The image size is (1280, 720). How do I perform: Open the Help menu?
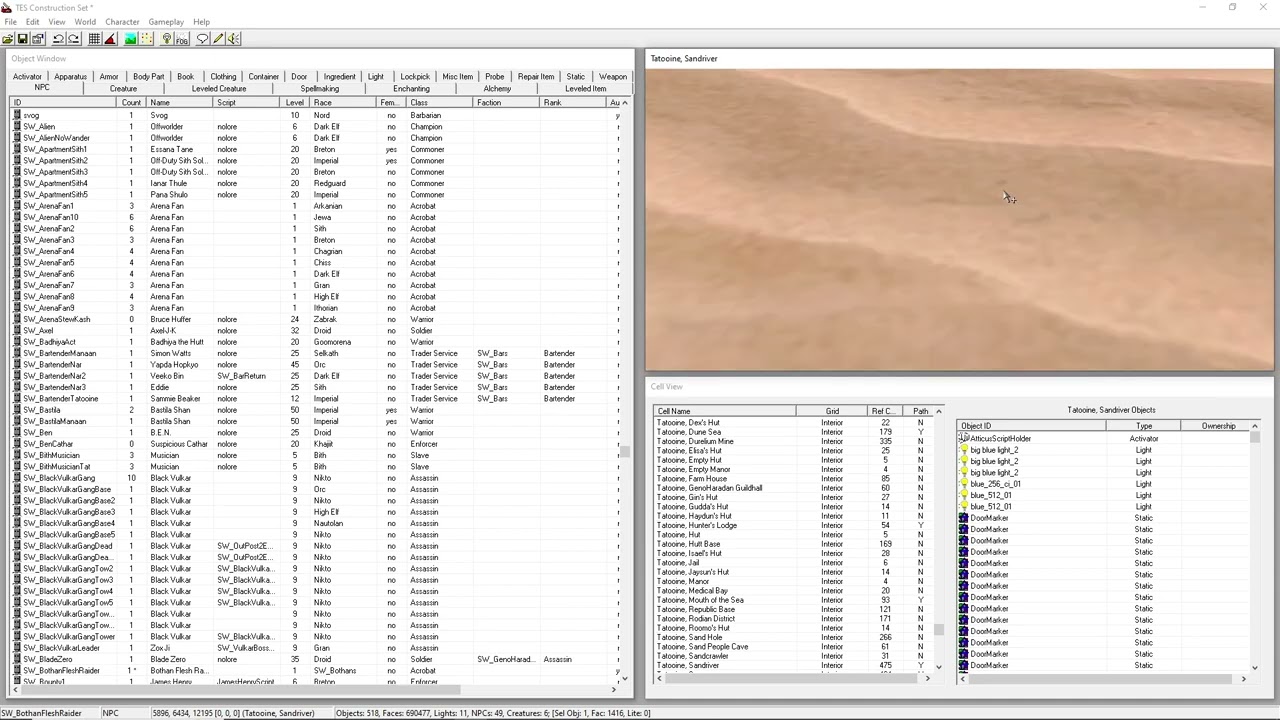[x=201, y=22]
